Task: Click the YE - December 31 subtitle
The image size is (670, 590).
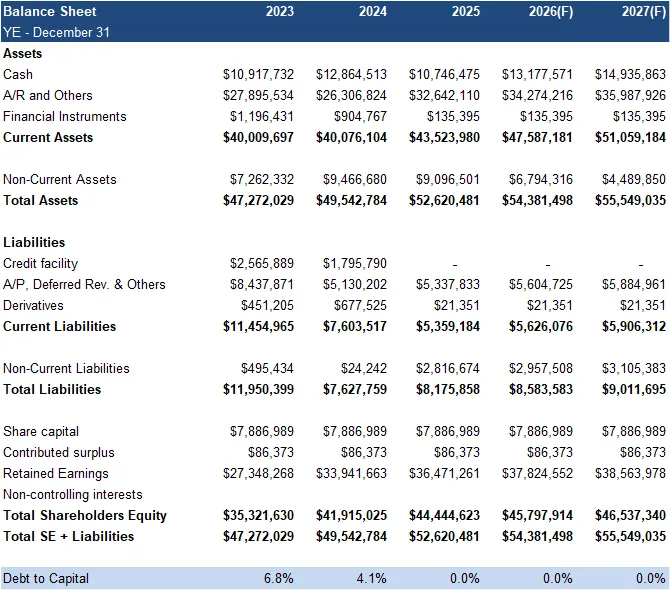Action: pos(57,32)
